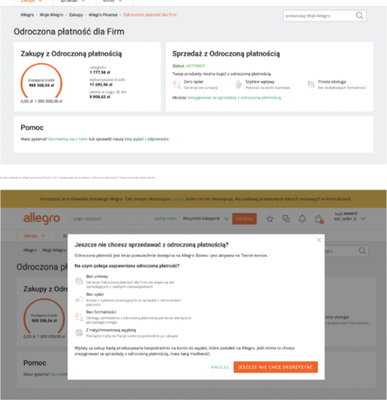Open the notifications bell icon
This screenshot has width=387, height=400.
tap(302, 219)
